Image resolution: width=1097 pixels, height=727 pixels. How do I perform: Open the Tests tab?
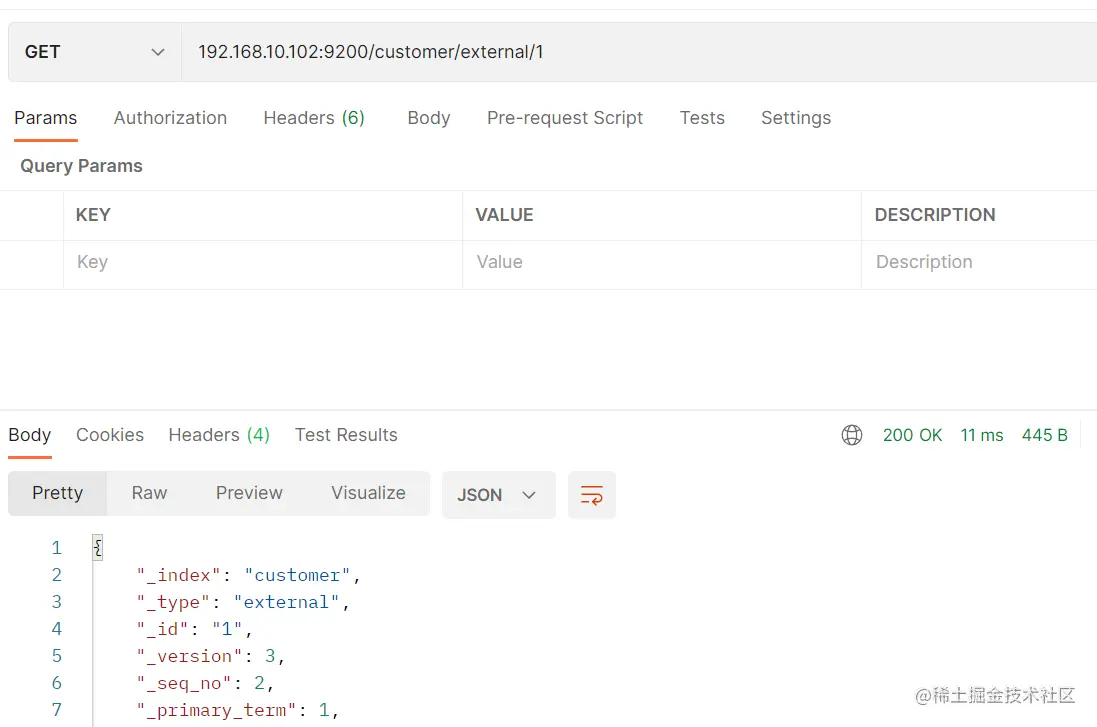click(x=702, y=118)
